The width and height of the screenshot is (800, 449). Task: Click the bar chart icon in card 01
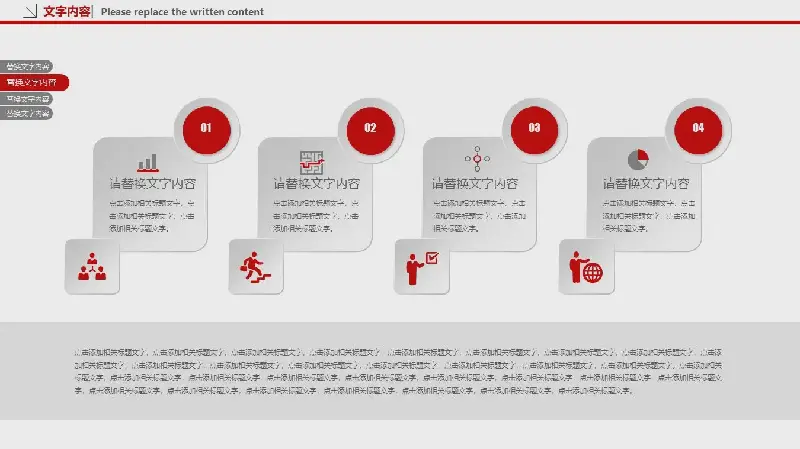[x=148, y=162]
